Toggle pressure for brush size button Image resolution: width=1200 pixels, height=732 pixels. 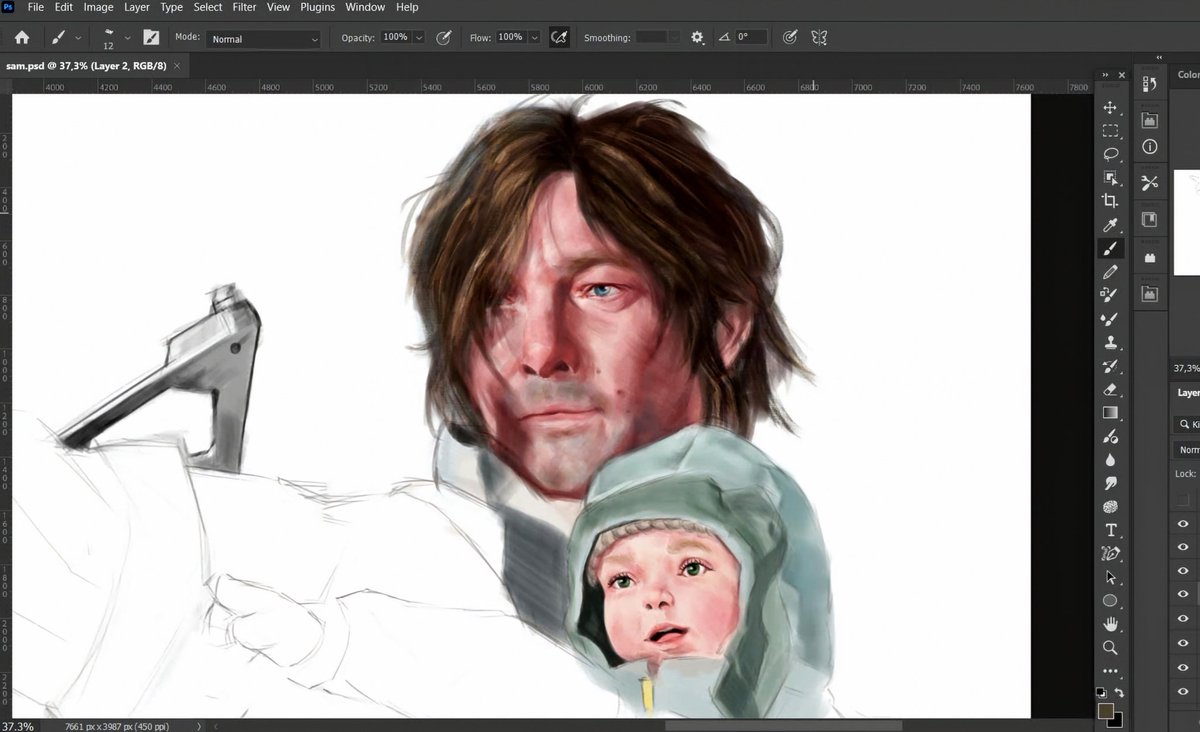coord(790,38)
